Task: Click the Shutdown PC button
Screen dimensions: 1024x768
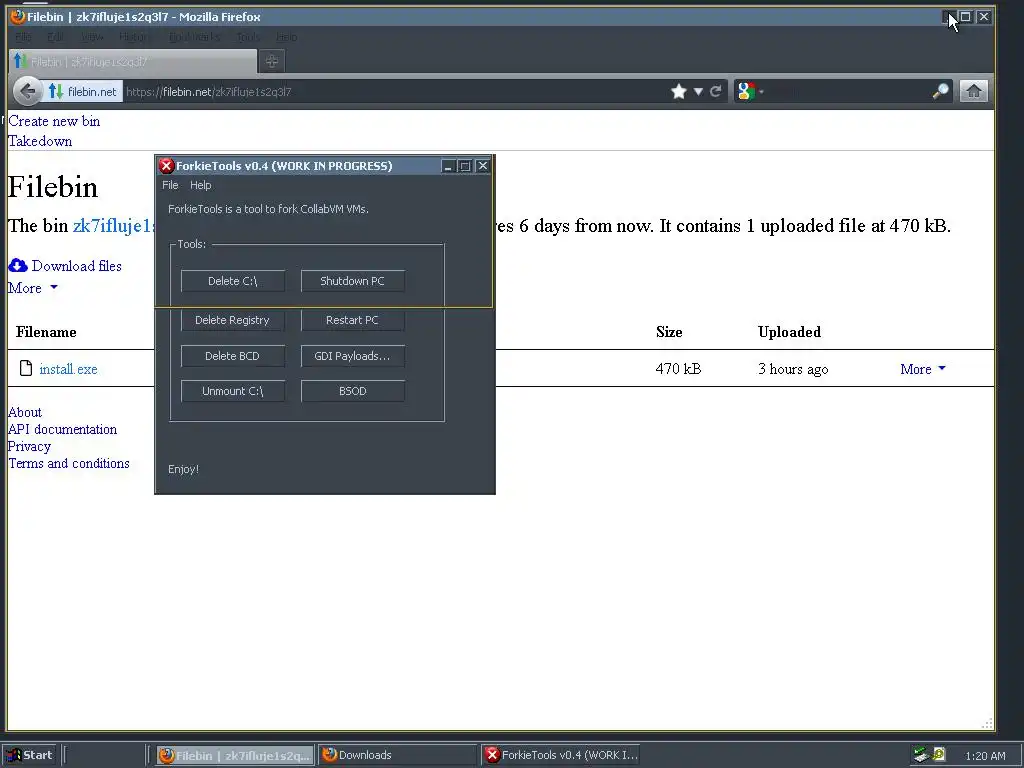Action: (x=353, y=281)
